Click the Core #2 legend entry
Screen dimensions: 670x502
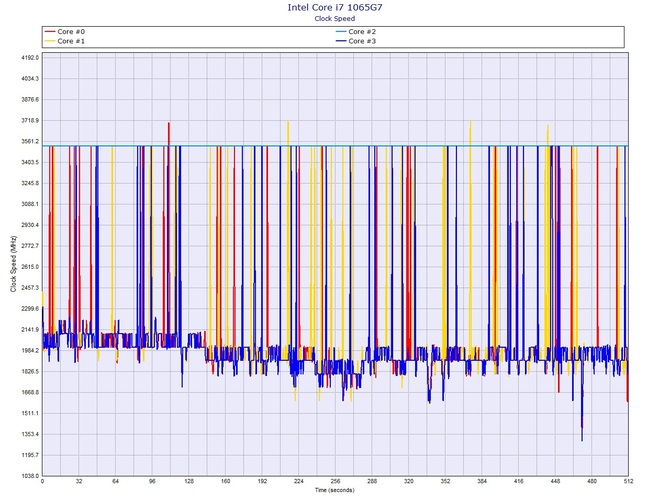coord(356,32)
